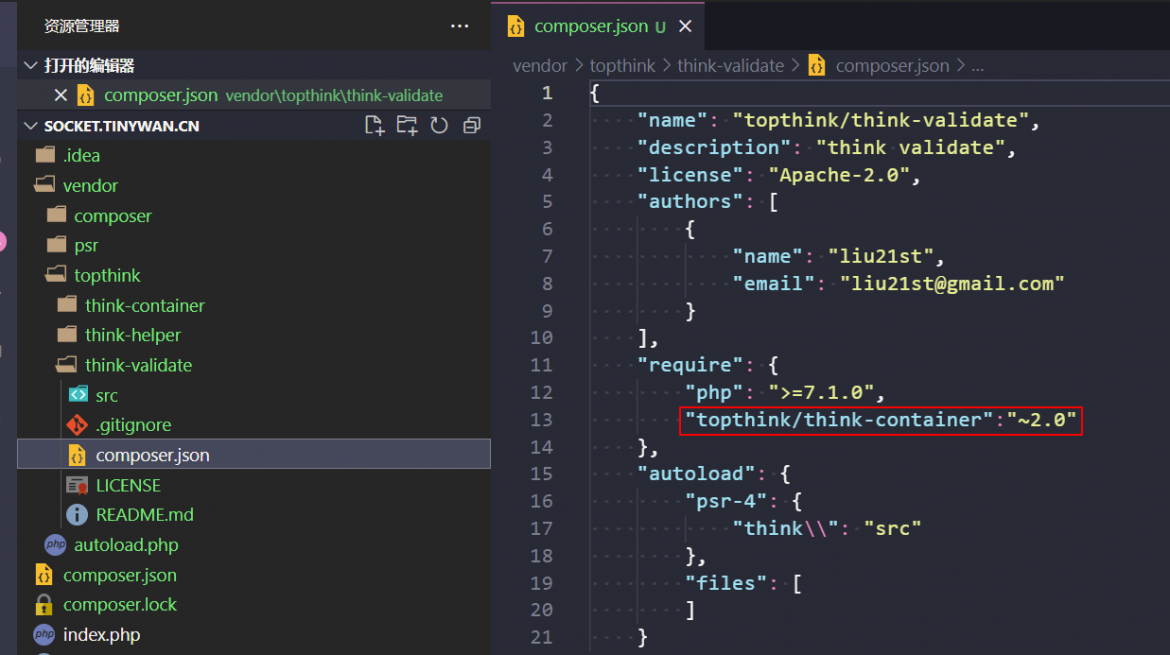The width and height of the screenshot is (1170, 655).
Task: Open the composer.lock file
Action: 120,605
